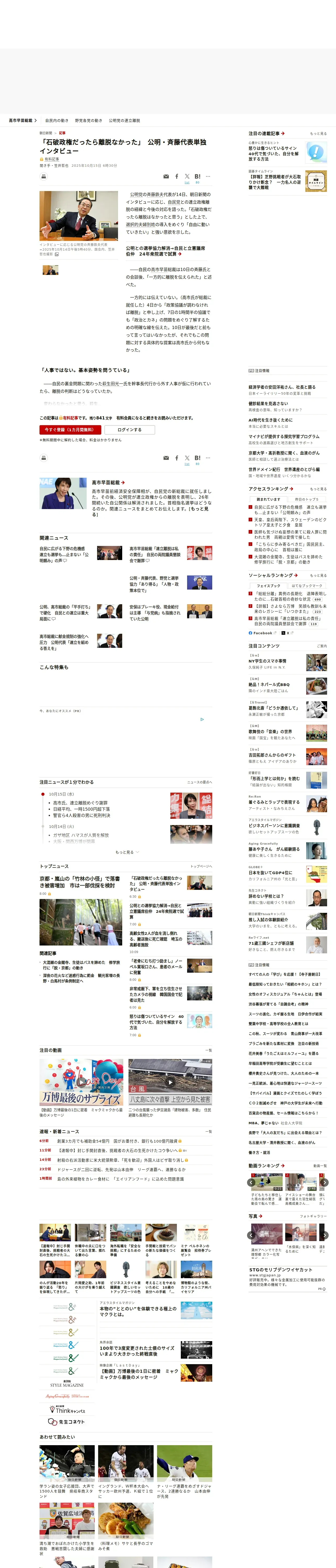The height and width of the screenshot is (1568, 336).
Task: Click the small thumbnail under the photo caption
Action: click(x=51, y=270)
